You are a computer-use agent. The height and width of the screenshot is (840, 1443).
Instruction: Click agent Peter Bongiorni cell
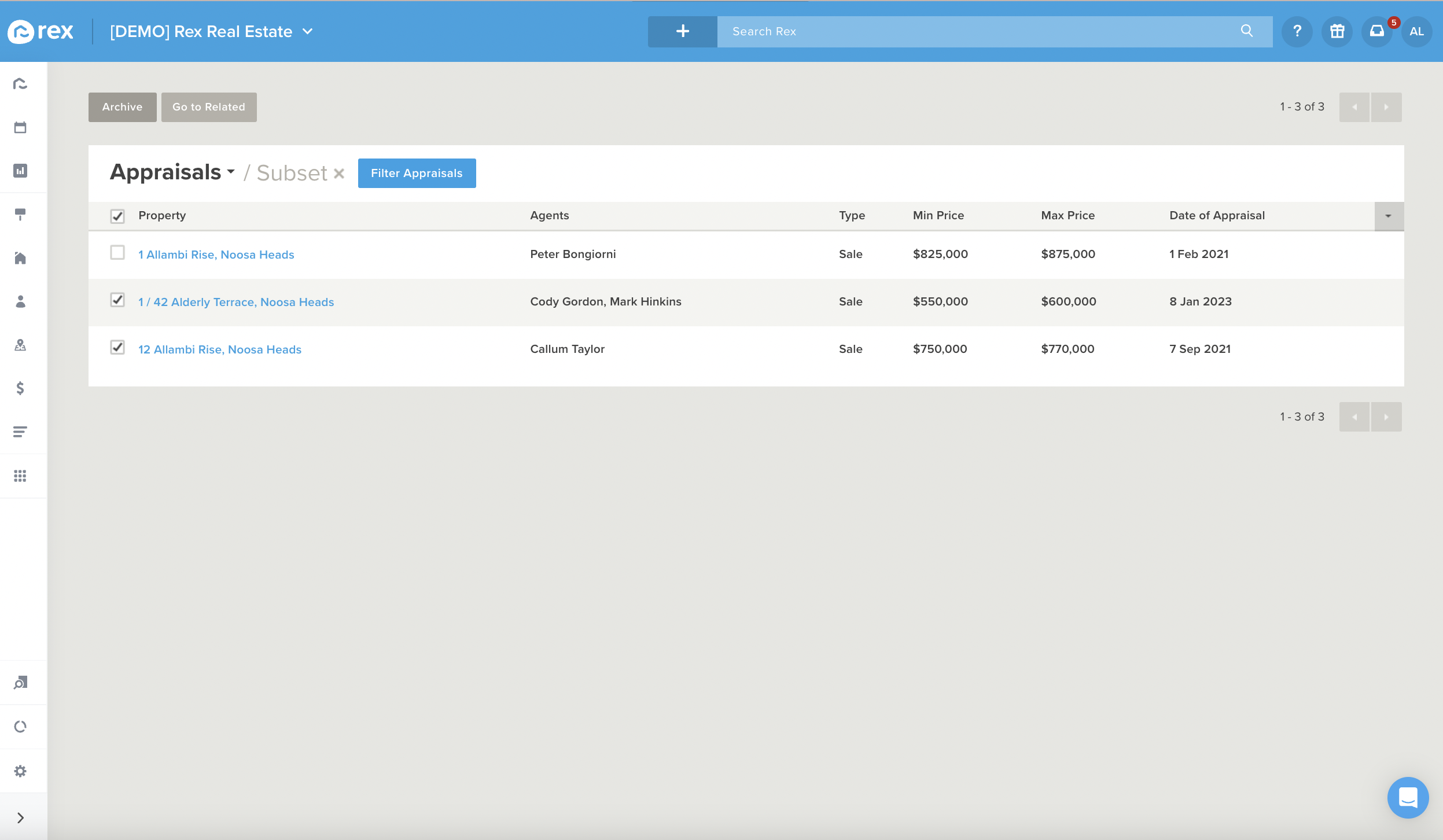[x=573, y=254]
